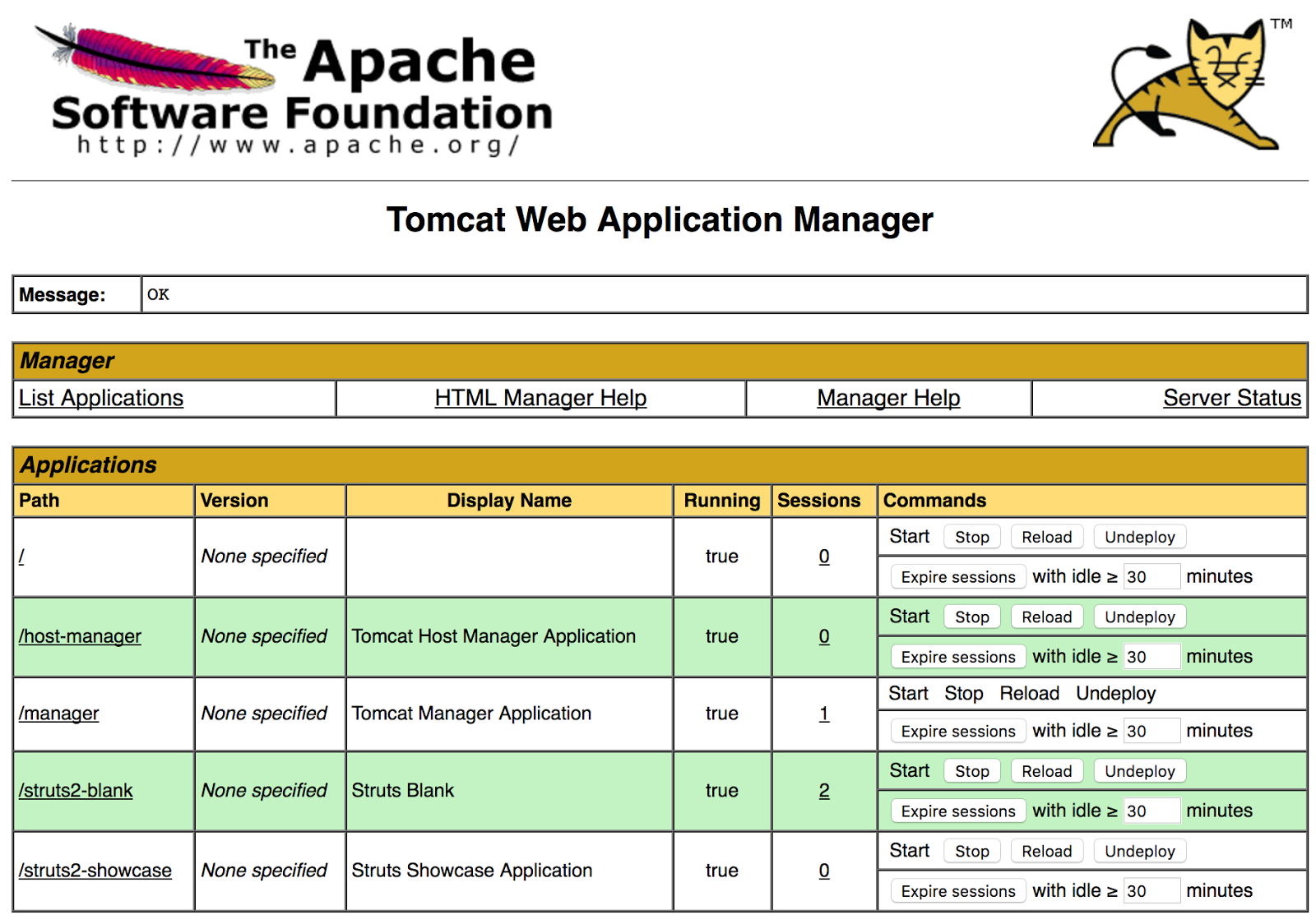View the 2 sessions of /struts2-blank

824,791
